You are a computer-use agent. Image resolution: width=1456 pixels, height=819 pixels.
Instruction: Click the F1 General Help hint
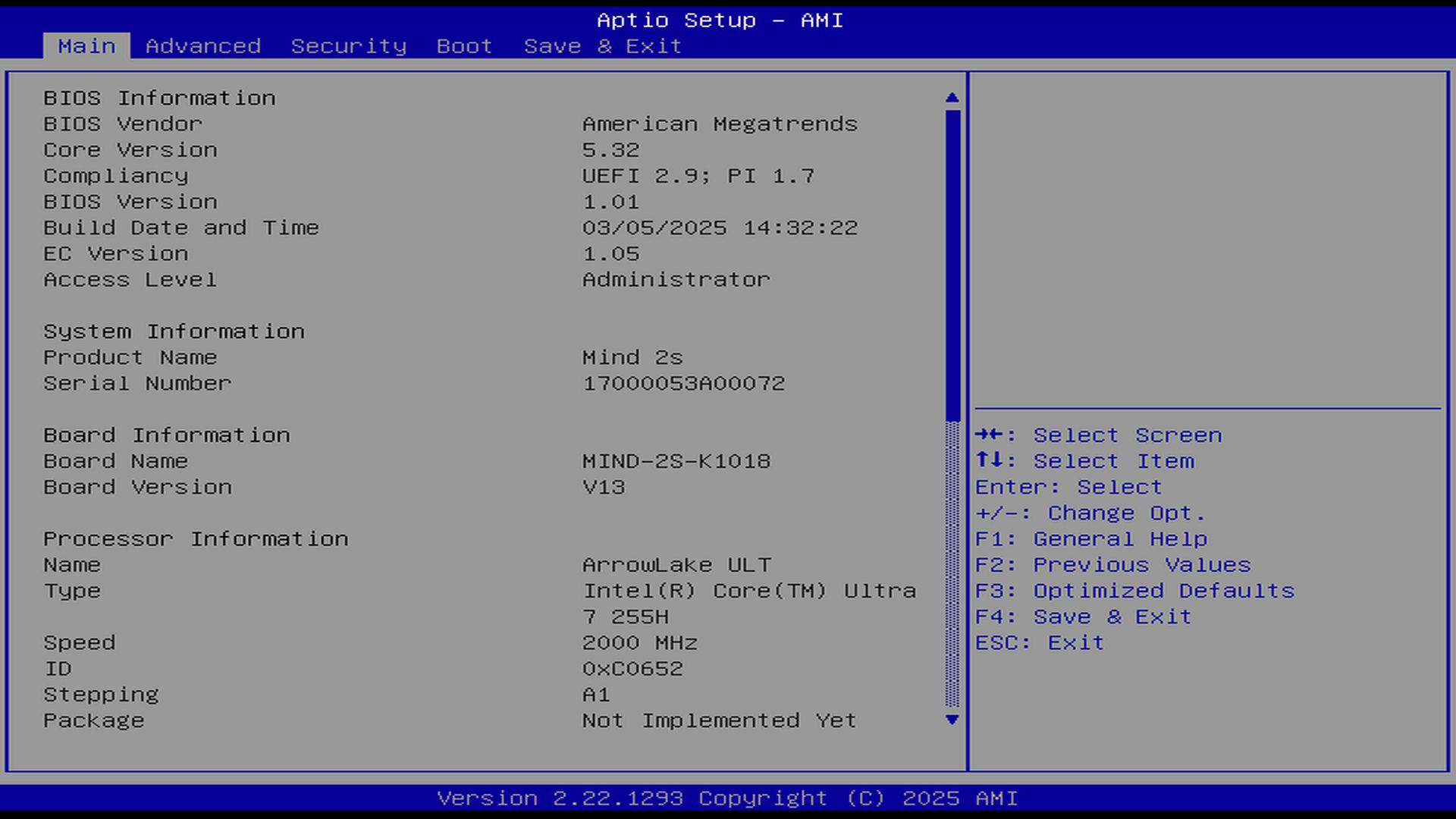1090,539
